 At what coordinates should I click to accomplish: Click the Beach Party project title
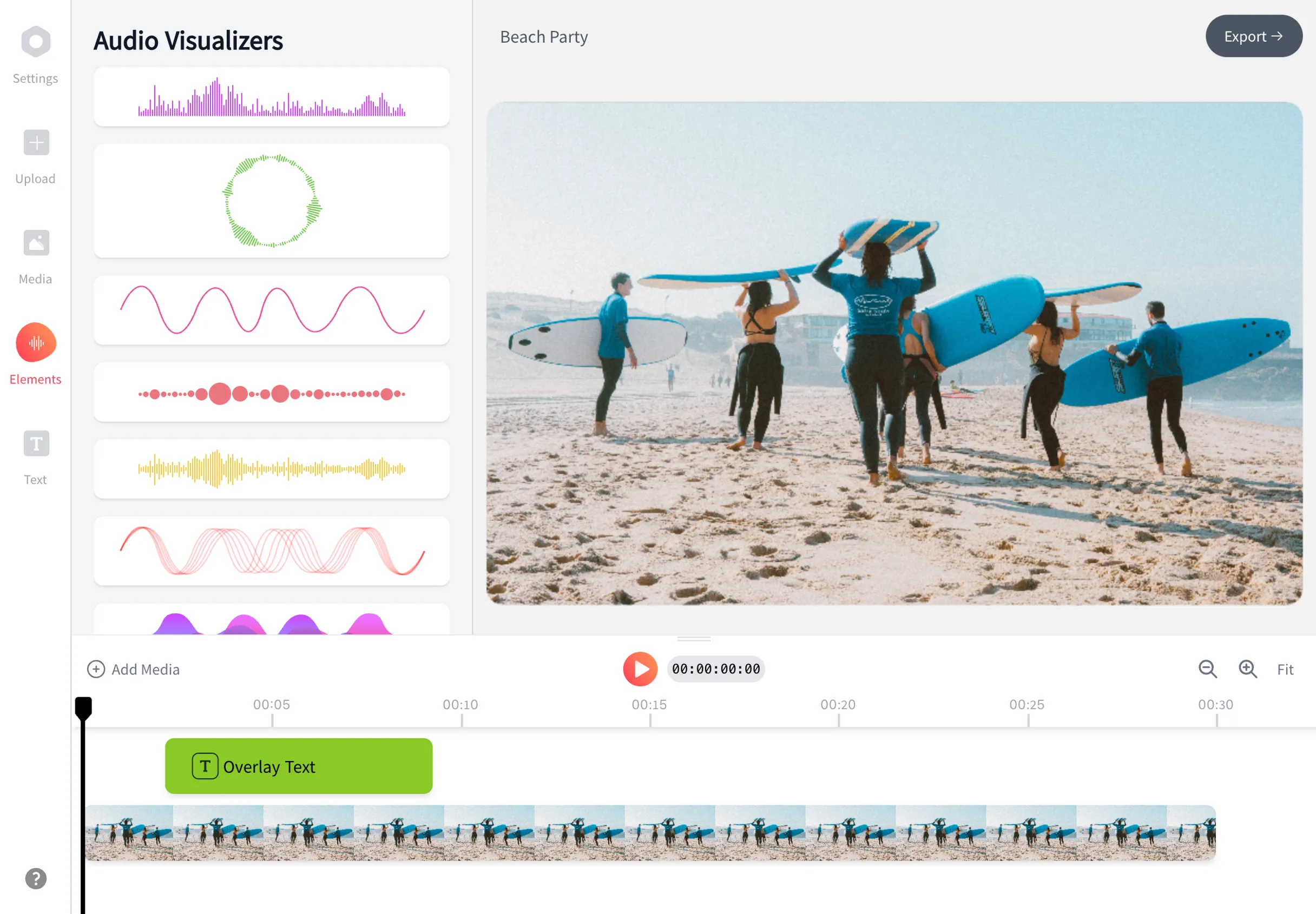(545, 35)
